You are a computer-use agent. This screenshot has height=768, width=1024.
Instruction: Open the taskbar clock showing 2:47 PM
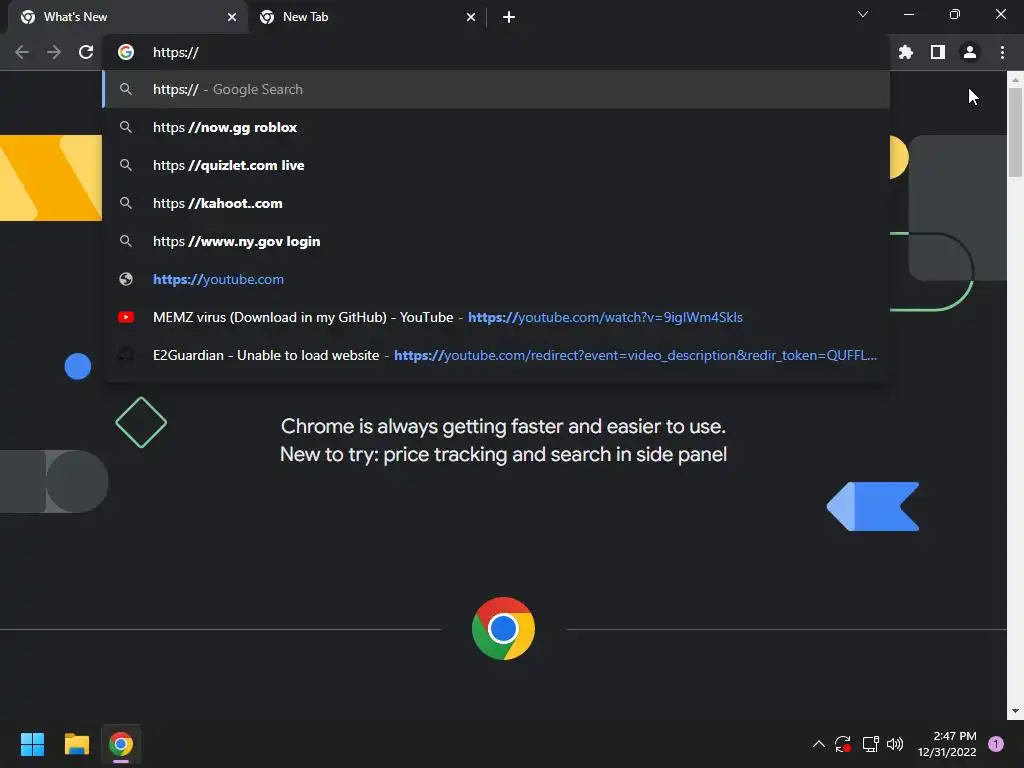click(947, 744)
